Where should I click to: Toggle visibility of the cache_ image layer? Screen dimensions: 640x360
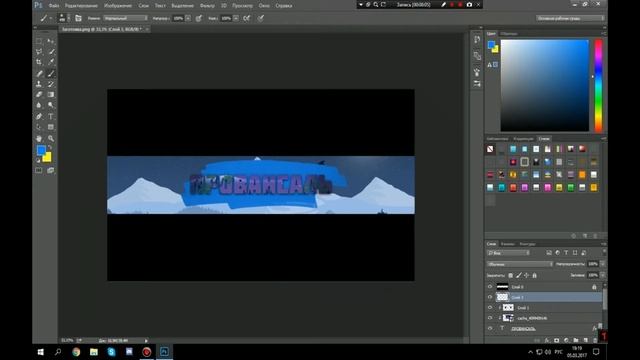[490, 318]
